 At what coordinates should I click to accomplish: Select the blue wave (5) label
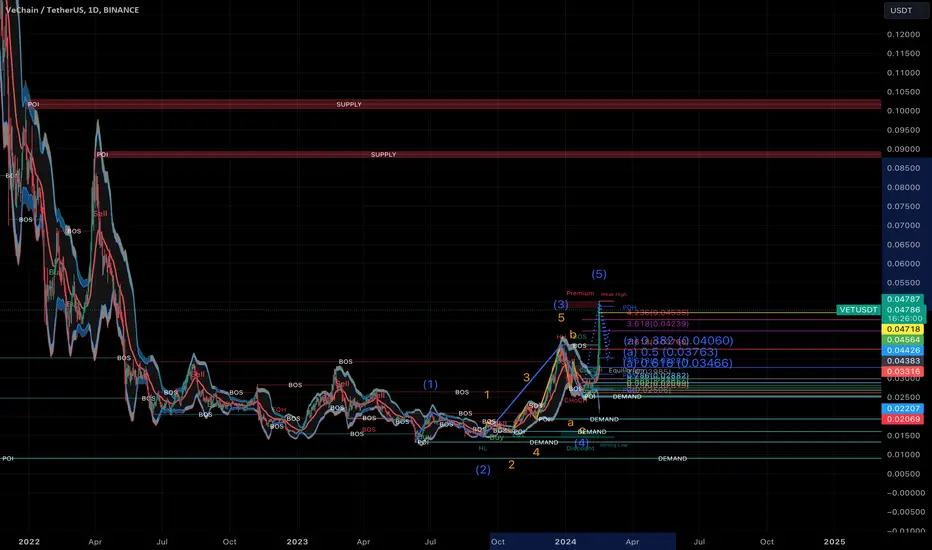click(599, 274)
